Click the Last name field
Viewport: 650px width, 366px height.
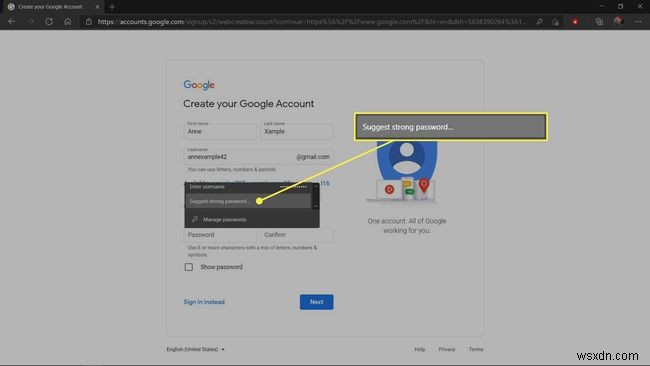click(x=297, y=130)
